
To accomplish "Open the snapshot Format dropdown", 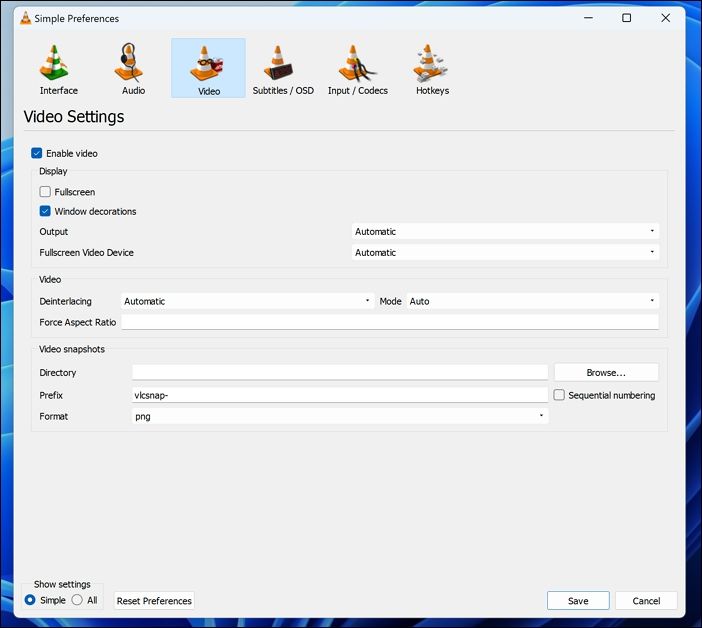I will point(340,416).
